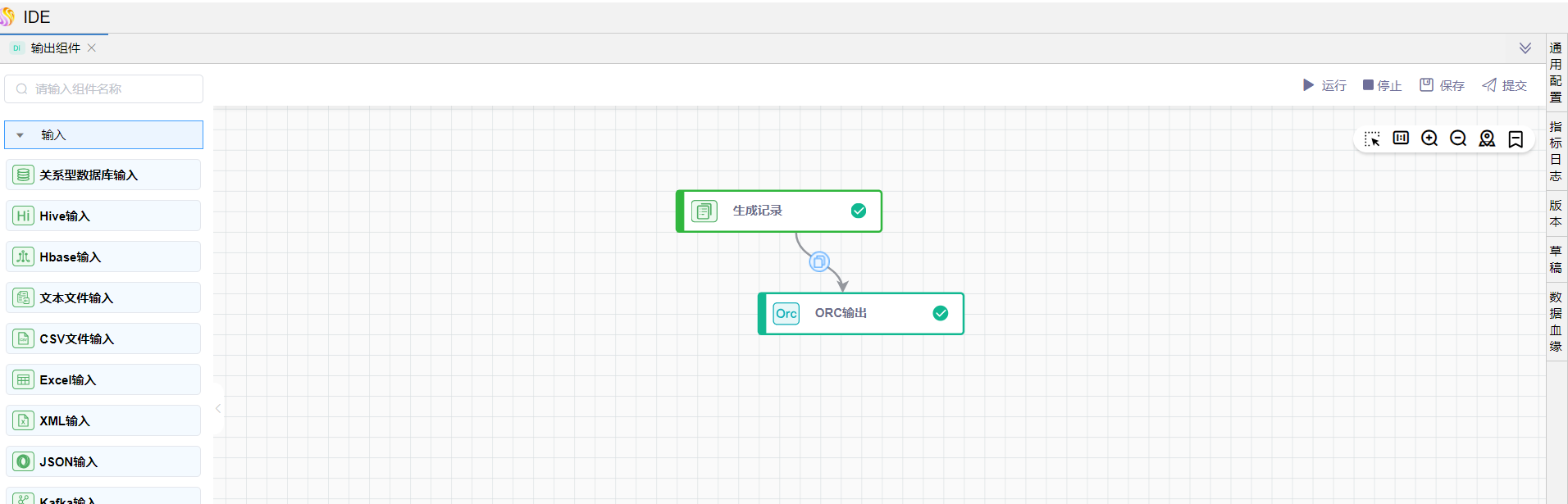Save the workflow with 保存 button

point(1442,85)
